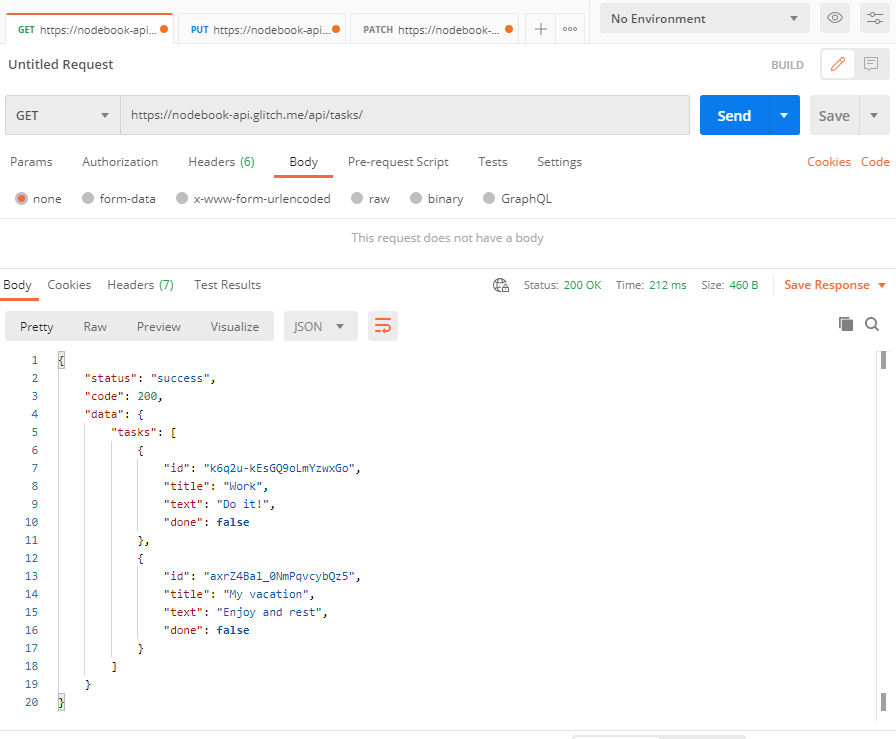
Task: Click the request URL input field
Action: (405, 115)
